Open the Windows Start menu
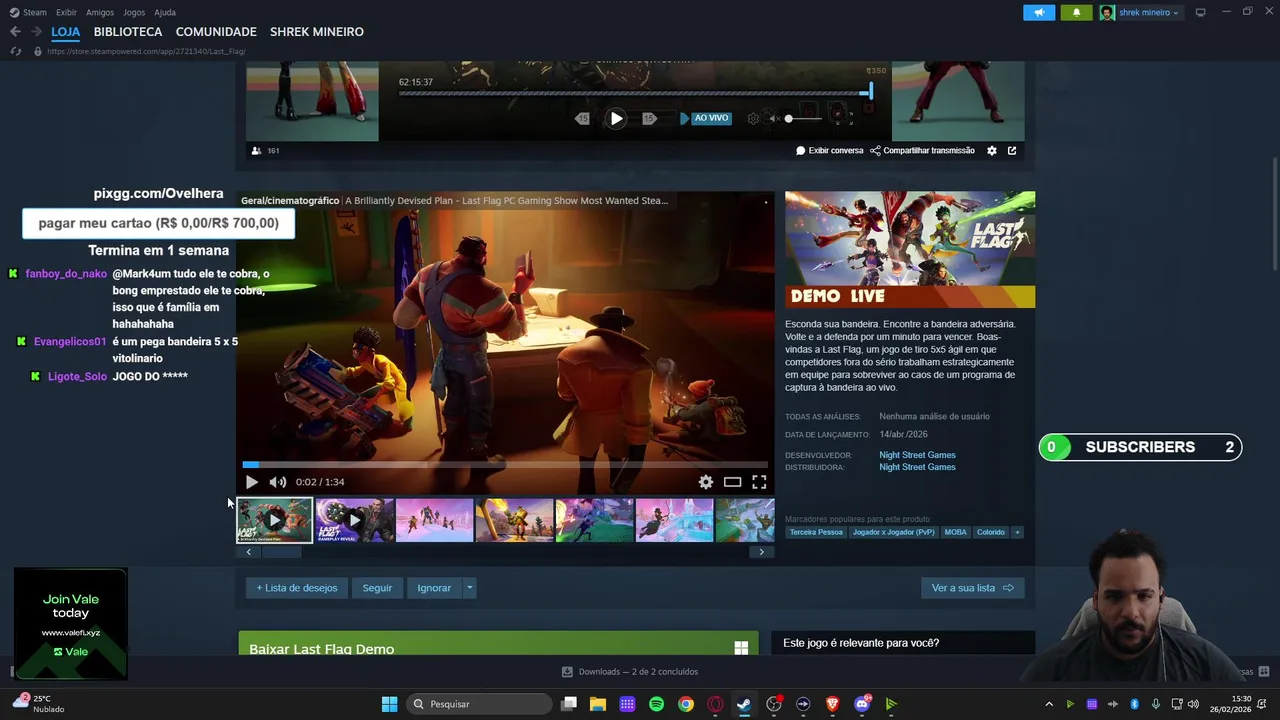 (x=389, y=704)
